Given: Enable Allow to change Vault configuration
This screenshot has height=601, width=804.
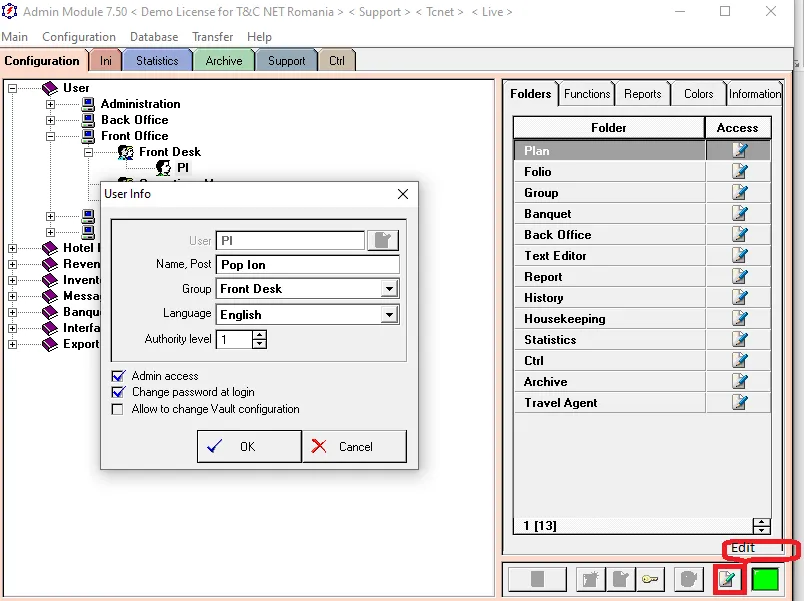Looking at the screenshot, I should tap(117, 409).
